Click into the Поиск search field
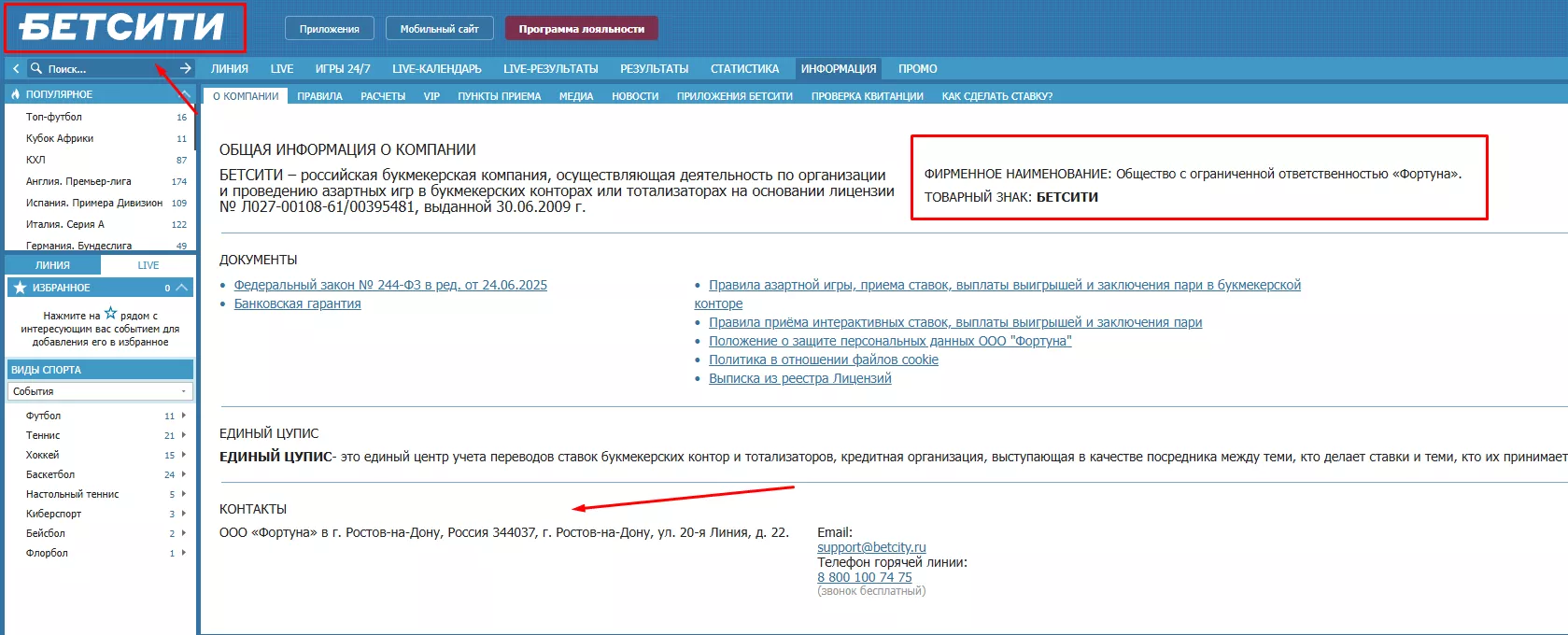 point(98,69)
